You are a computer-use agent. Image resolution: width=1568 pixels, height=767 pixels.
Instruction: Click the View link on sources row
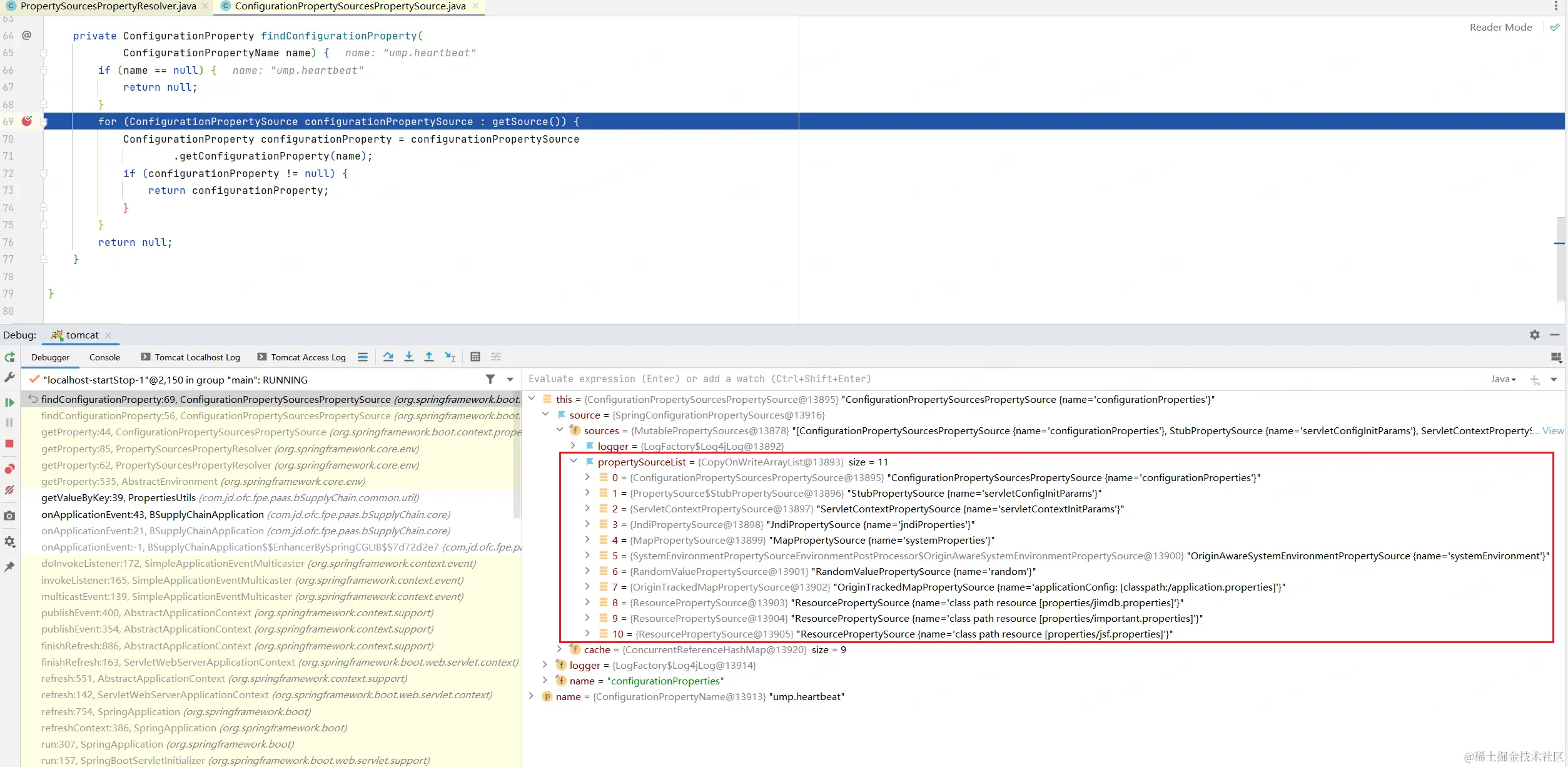coord(1552,430)
